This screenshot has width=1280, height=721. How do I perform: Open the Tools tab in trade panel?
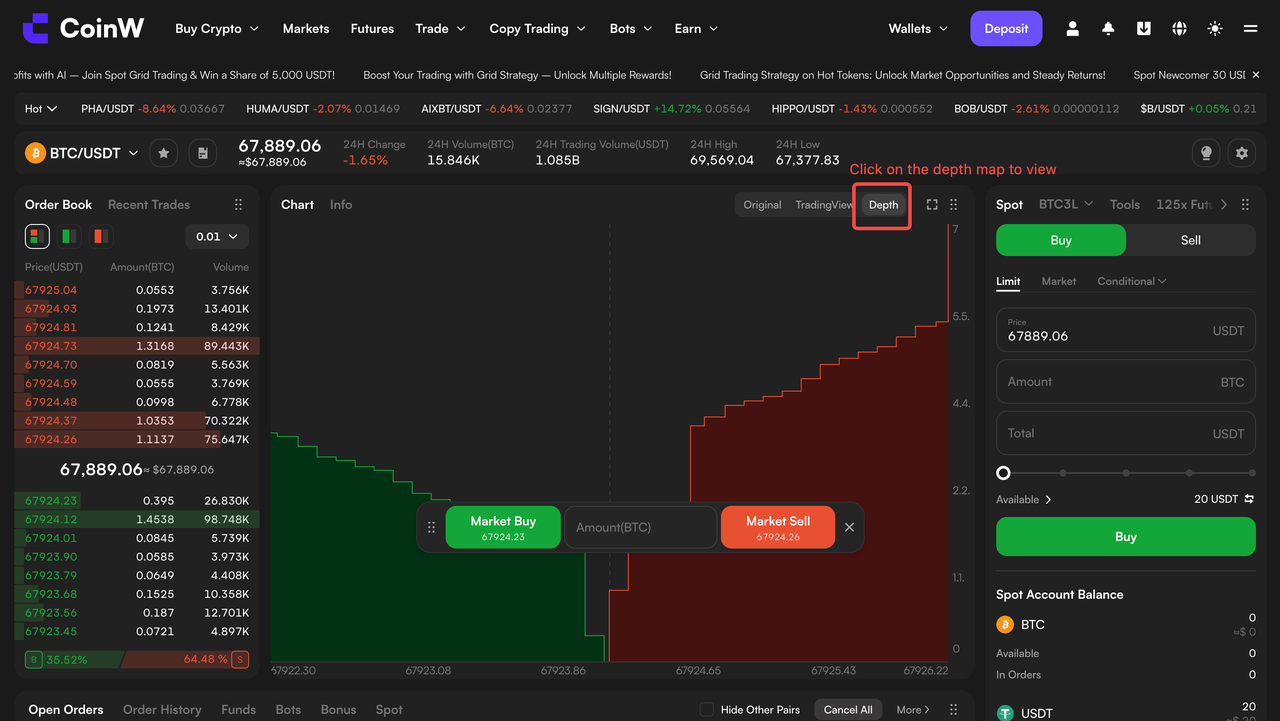1125,205
